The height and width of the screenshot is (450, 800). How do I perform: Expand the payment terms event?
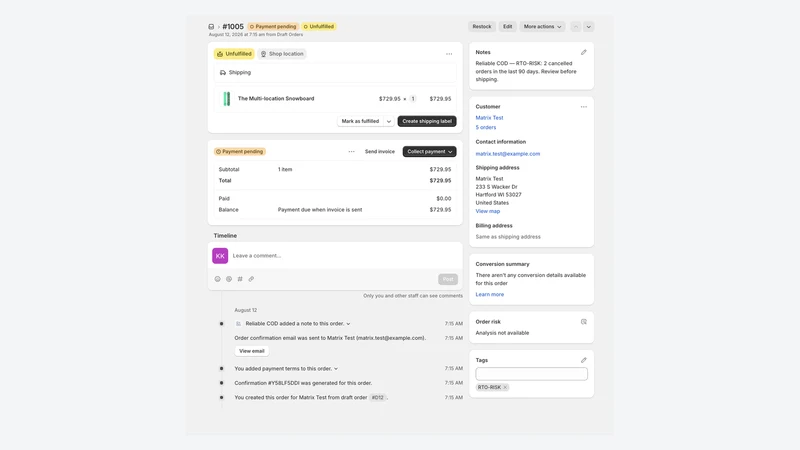336,368
